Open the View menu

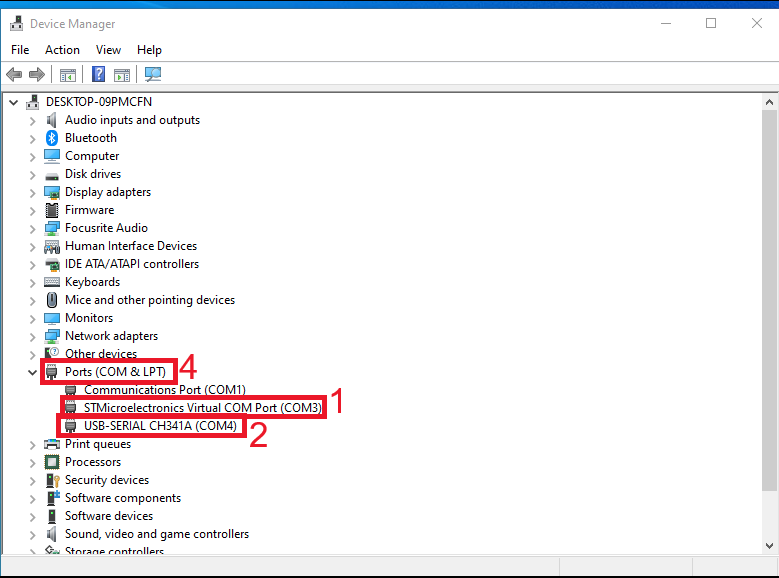point(108,50)
